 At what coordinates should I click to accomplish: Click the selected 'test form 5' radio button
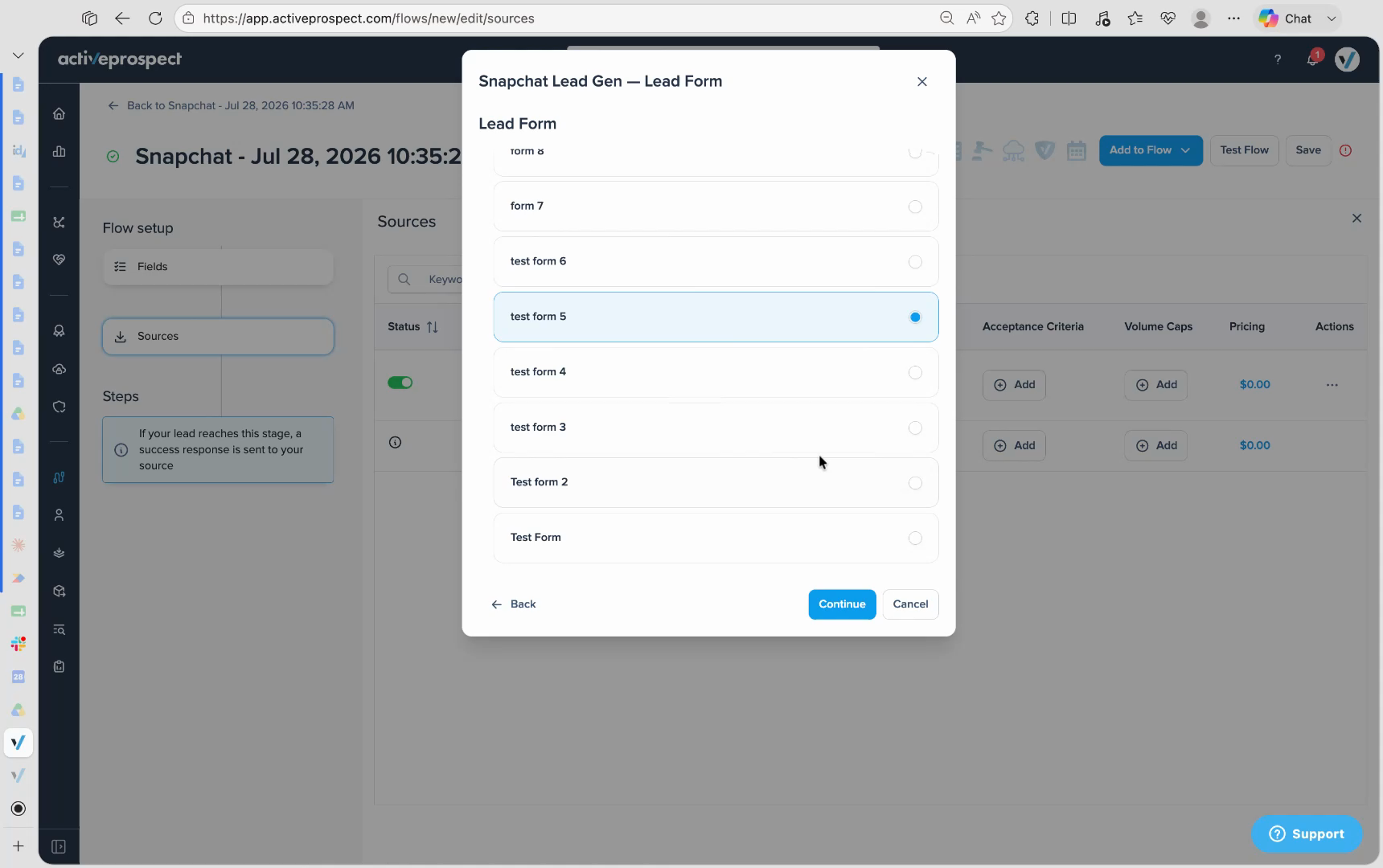point(915,317)
